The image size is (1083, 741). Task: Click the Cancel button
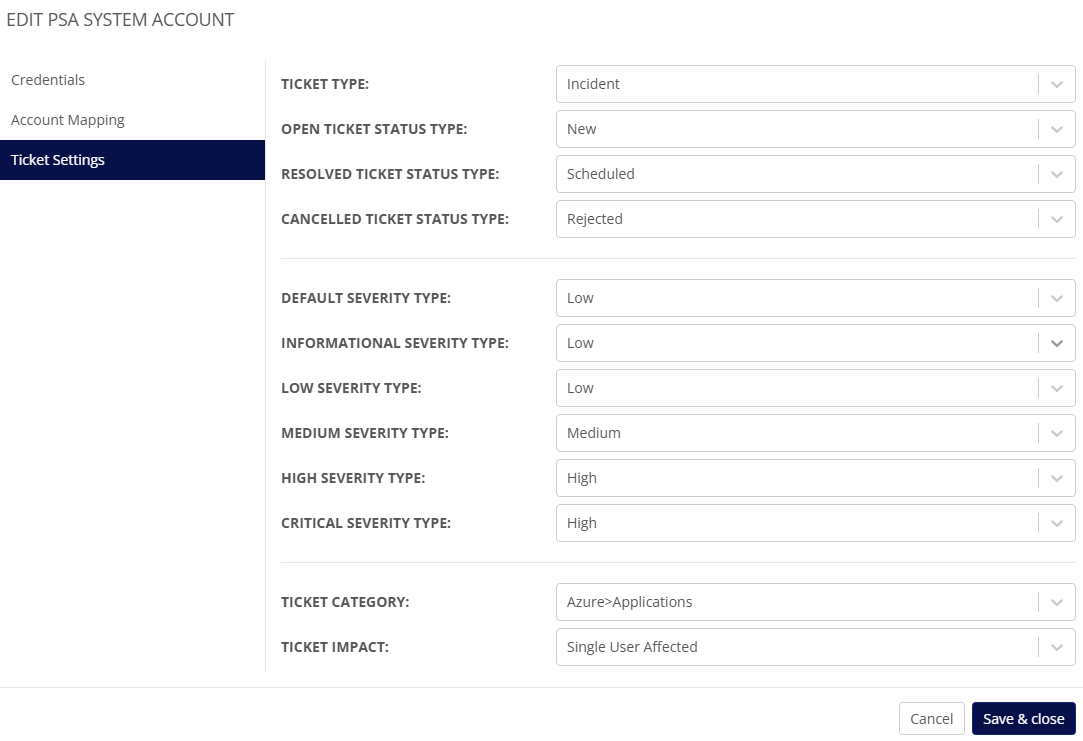click(x=931, y=718)
